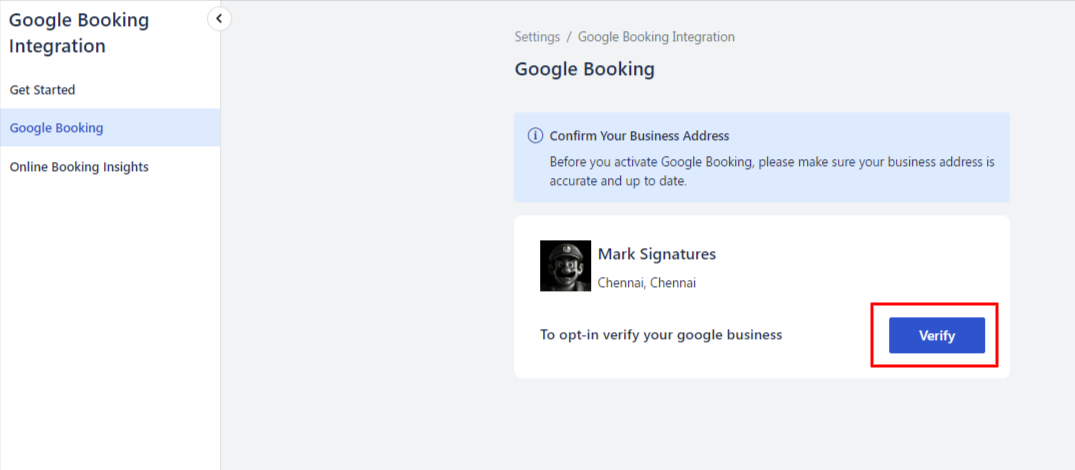Select Google Booking in the sidebar
The width and height of the screenshot is (1075, 470).
pyautogui.click(x=110, y=127)
